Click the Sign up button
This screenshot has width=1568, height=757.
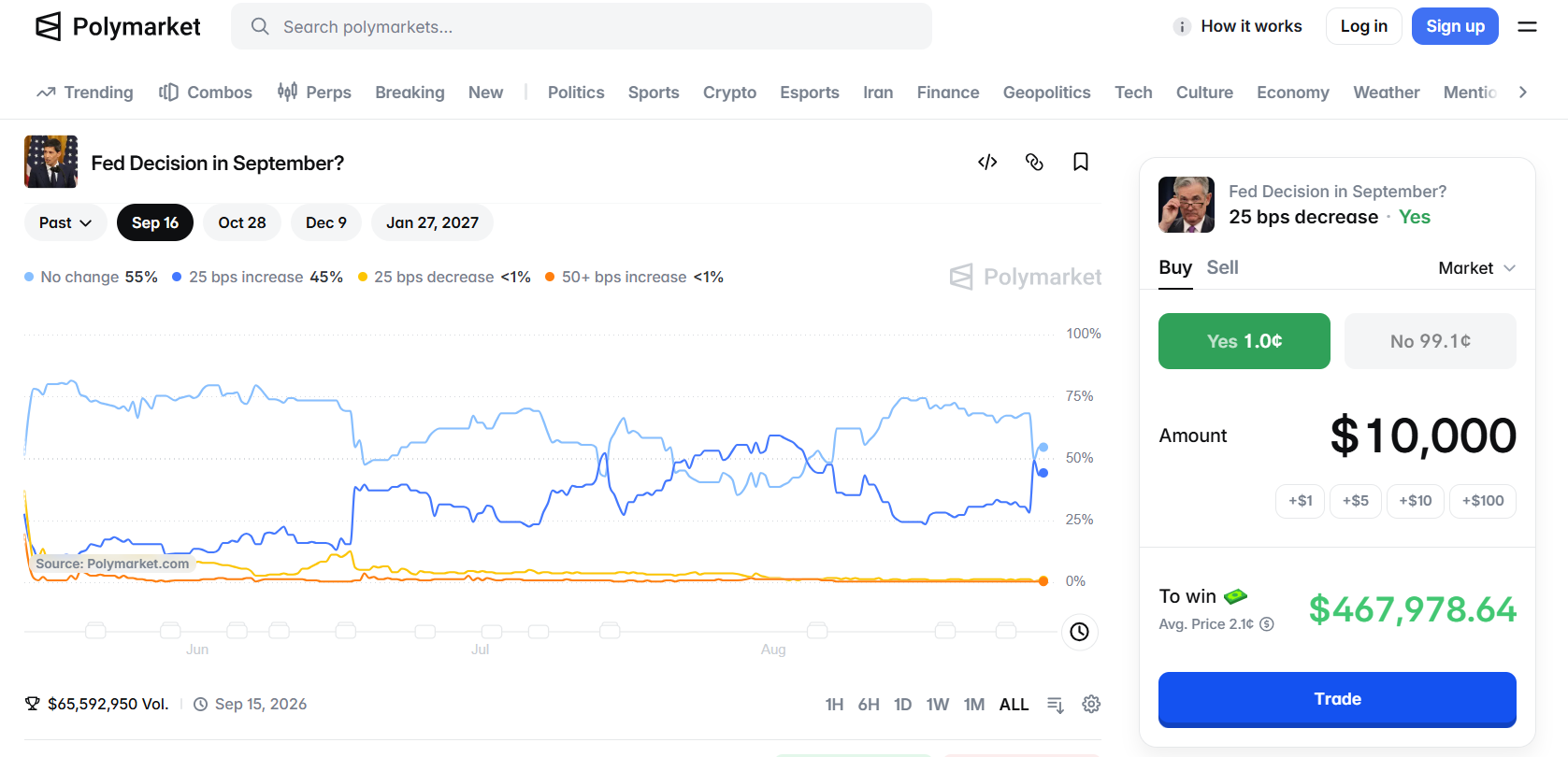(1455, 26)
